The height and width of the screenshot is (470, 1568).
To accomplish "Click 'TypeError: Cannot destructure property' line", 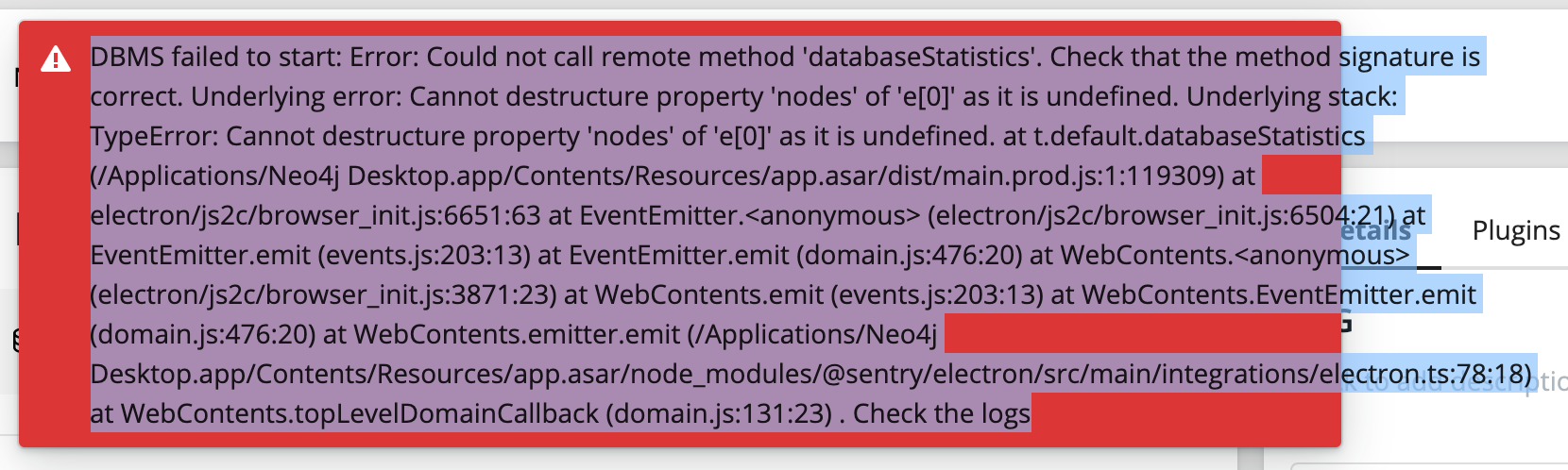I will 335,137.
